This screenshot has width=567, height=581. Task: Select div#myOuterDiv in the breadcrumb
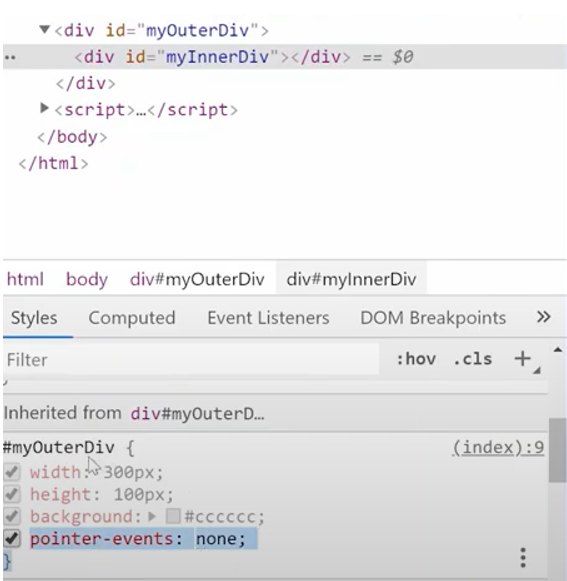[x=197, y=279]
